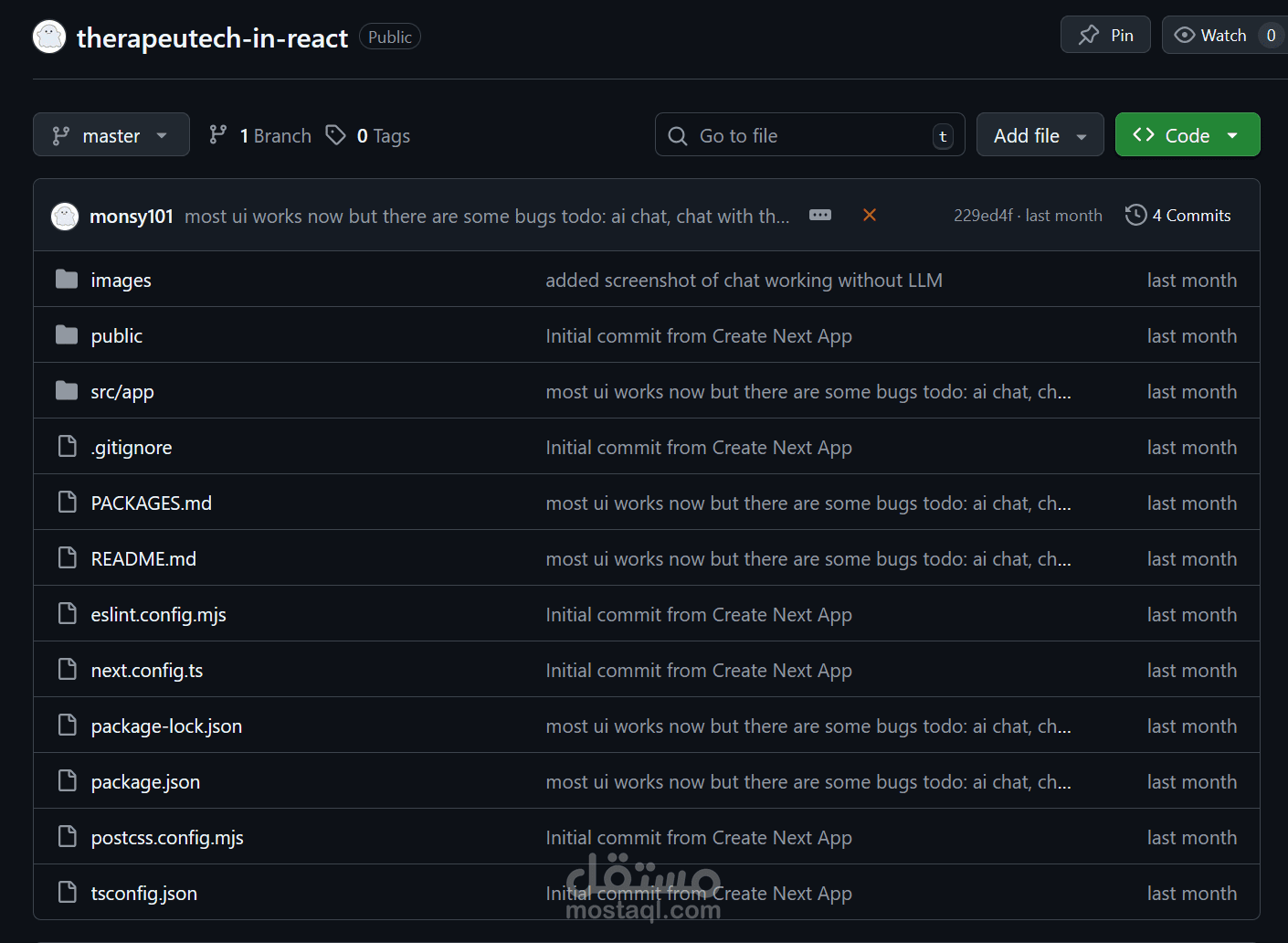This screenshot has width=1288, height=943.
Task: Open README.md row commit message
Action: pos(808,559)
